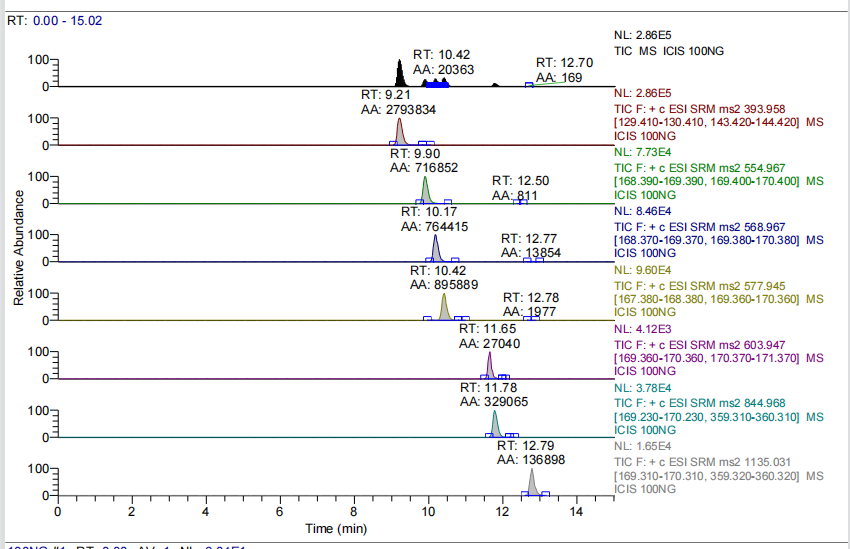Click the '6' tick on the time axis
The width and height of the screenshot is (850, 549).
(280, 512)
